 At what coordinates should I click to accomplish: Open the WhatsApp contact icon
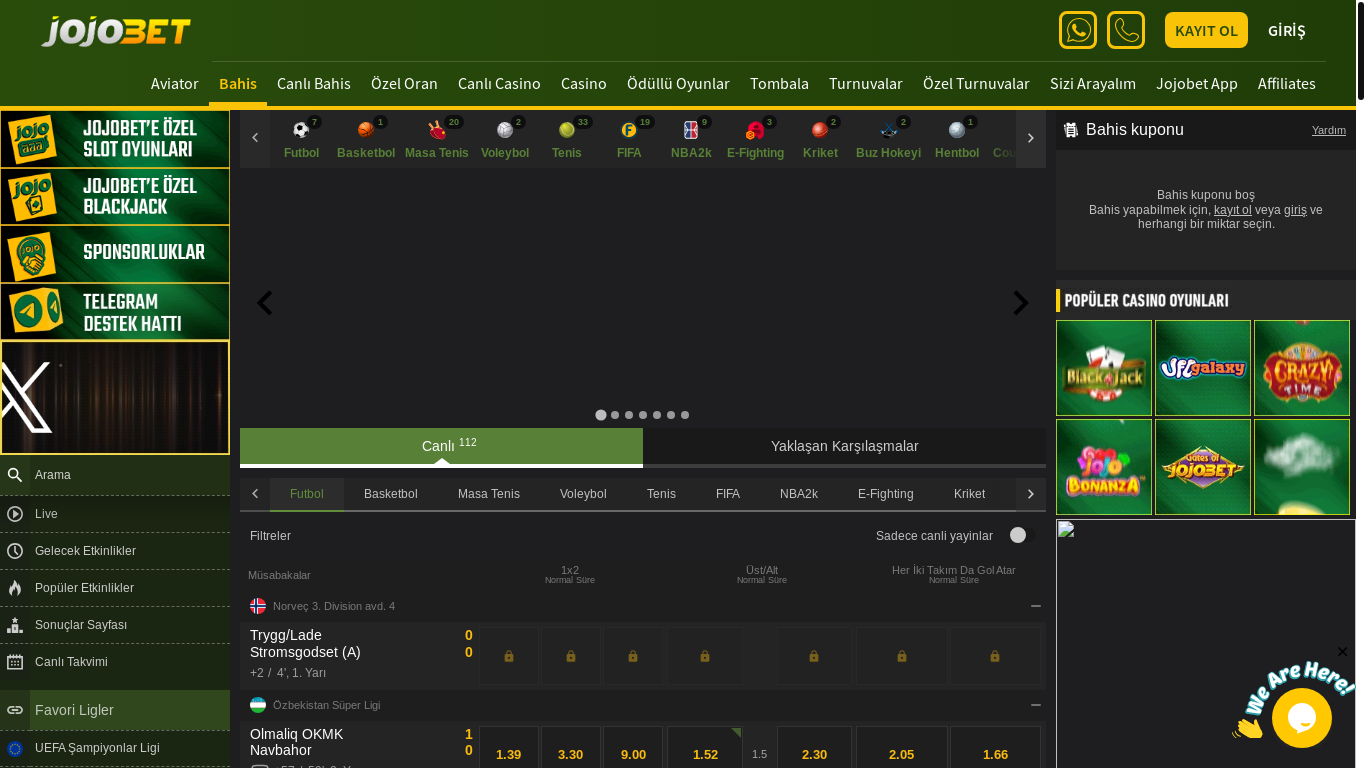pyautogui.click(x=1078, y=30)
